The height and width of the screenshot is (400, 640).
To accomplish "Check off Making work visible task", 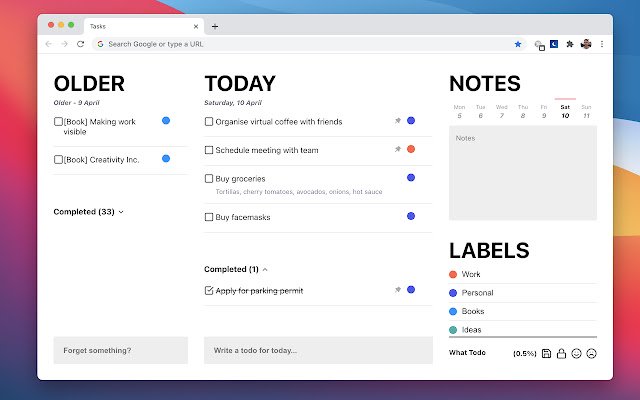I will (x=58, y=122).
